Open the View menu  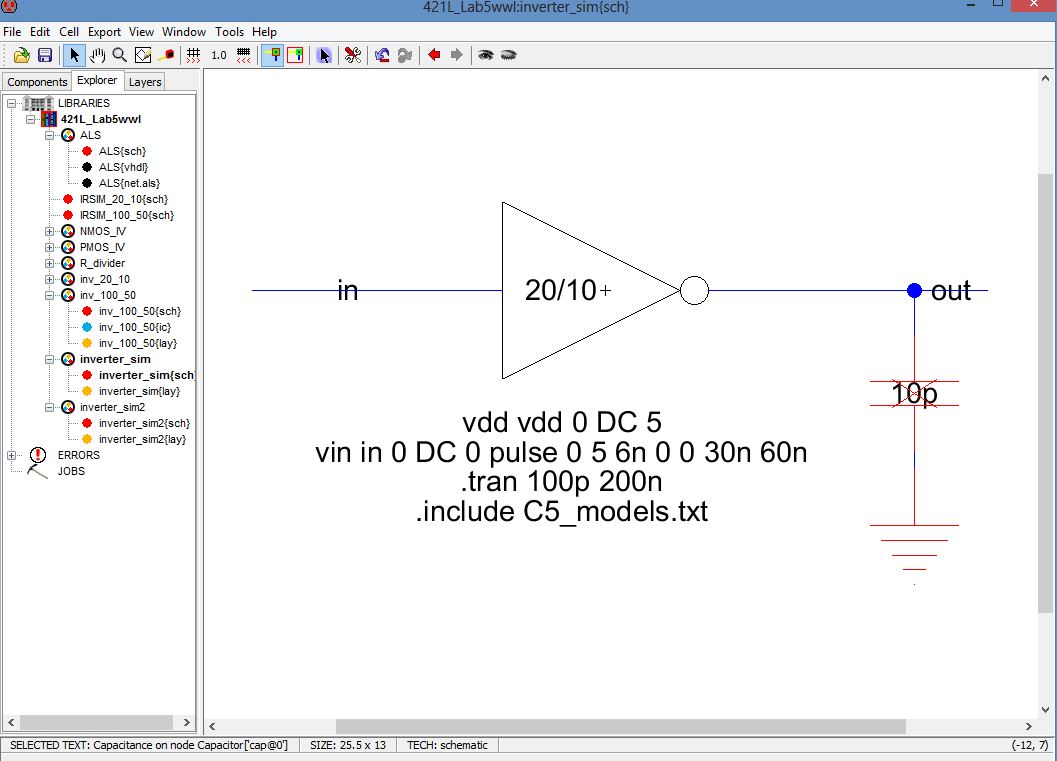pyautogui.click(x=142, y=32)
